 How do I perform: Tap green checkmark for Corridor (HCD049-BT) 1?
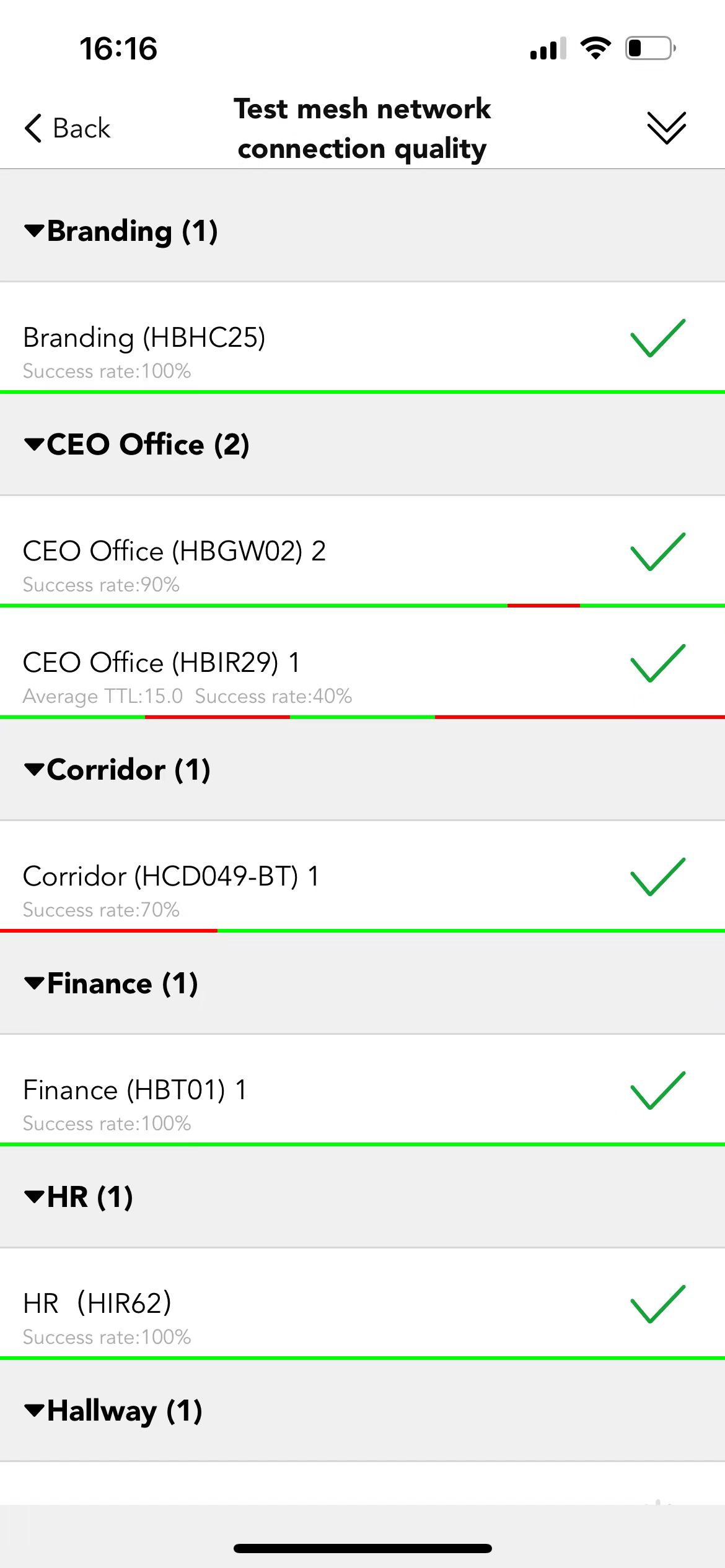657,876
